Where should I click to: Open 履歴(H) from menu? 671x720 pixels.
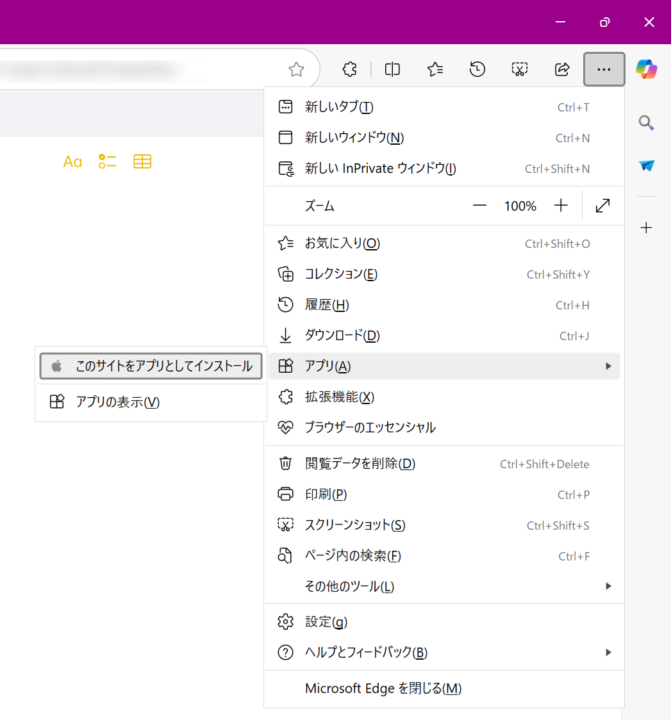pyautogui.click(x=444, y=305)
